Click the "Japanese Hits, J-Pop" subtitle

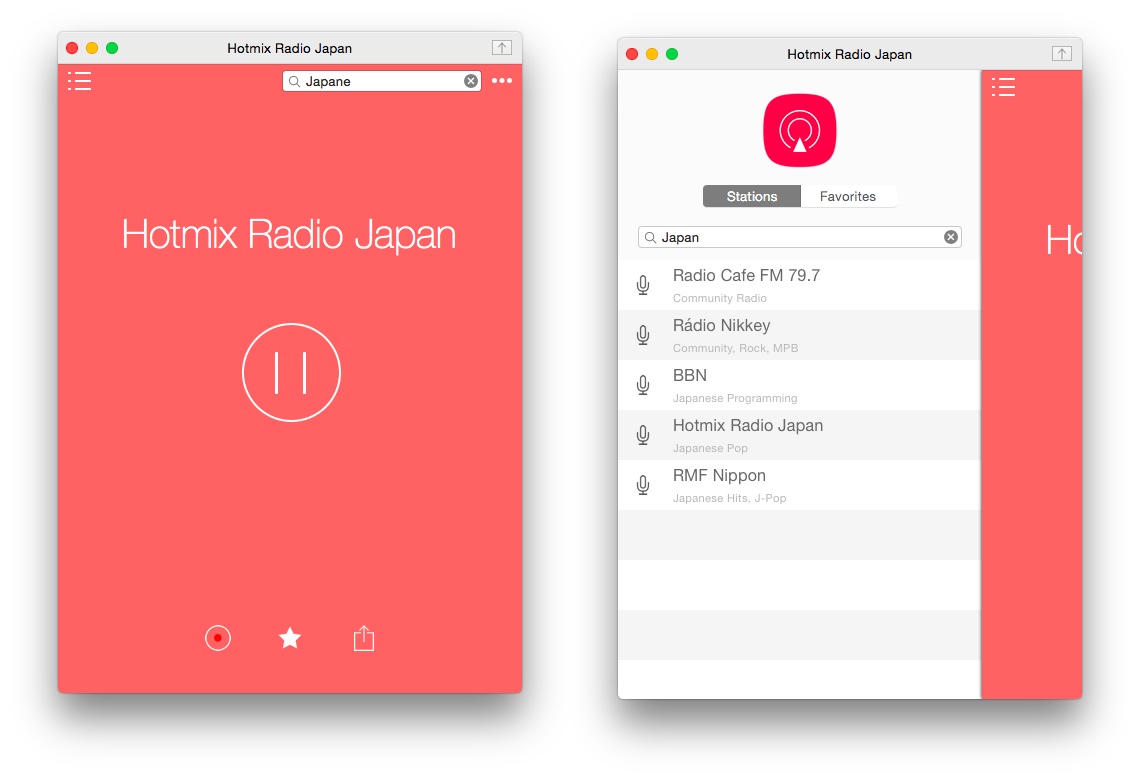pyautogui.click(x=729, y=498)
